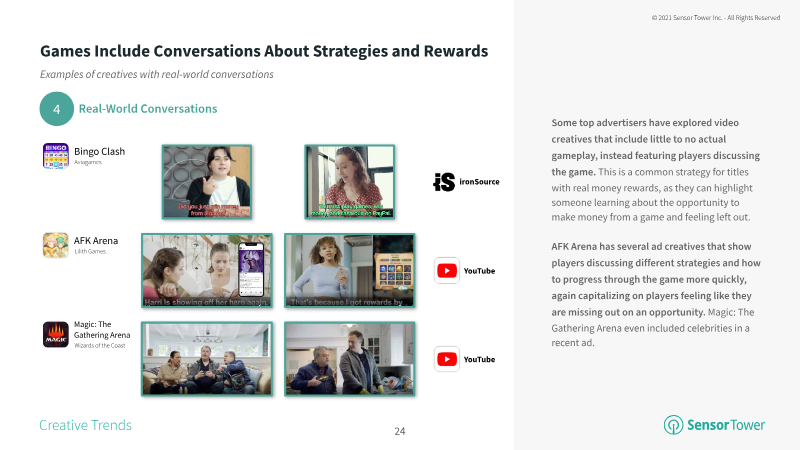Open AFK Arena thumbnail mentioning rewards

(349, 270)
